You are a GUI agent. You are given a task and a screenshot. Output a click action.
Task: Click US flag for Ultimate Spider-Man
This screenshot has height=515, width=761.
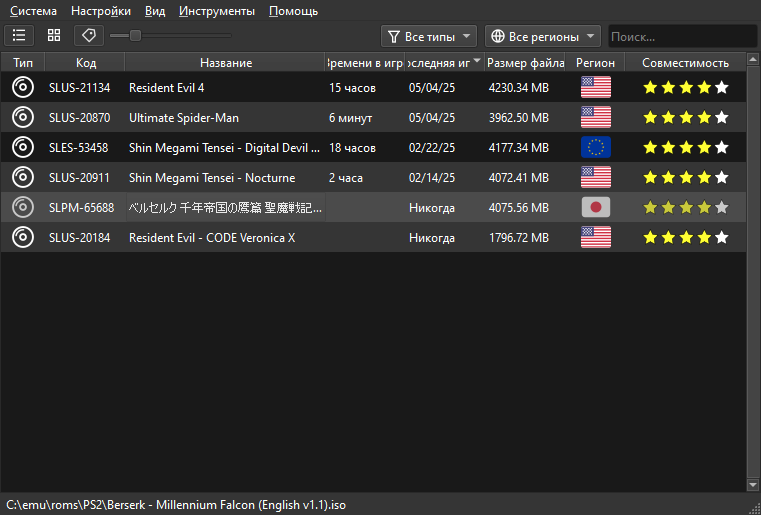pyautogui.click(x=596, y=117)
